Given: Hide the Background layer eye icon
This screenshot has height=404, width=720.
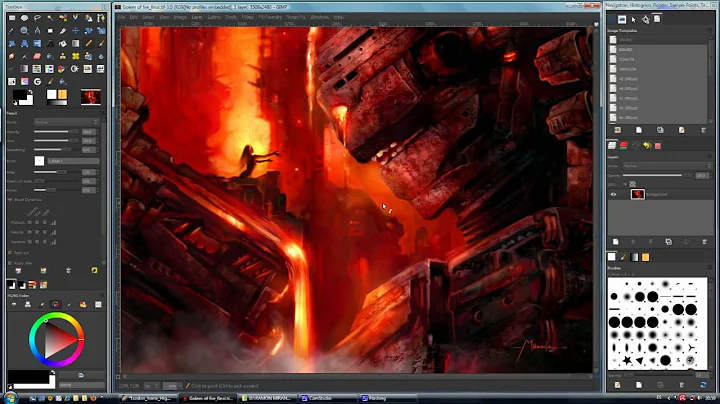Looking at the screenshot, I should pyautogui.click(x=613, y=194).
